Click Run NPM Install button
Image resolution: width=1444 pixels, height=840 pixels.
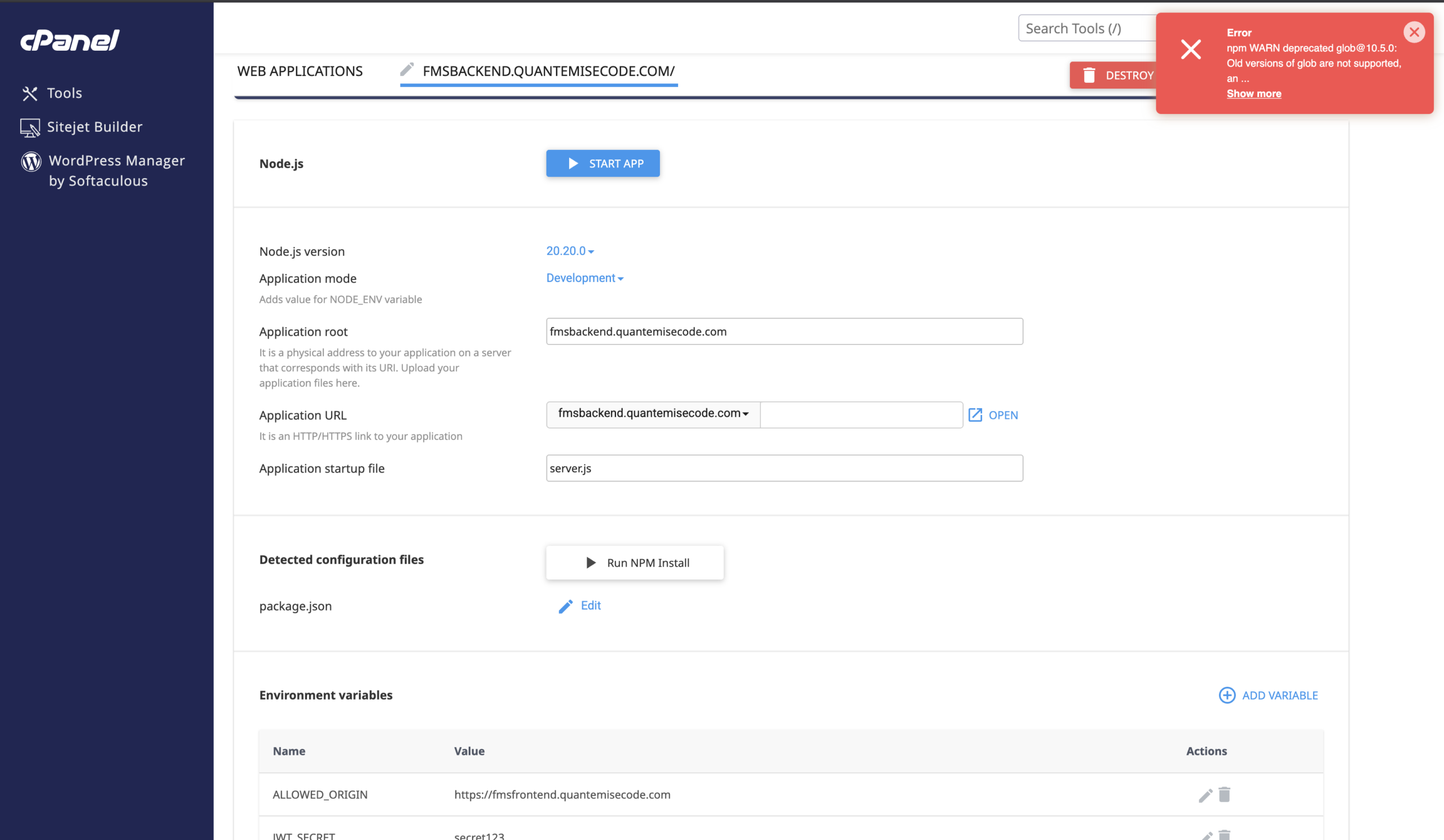click(635, 563)
